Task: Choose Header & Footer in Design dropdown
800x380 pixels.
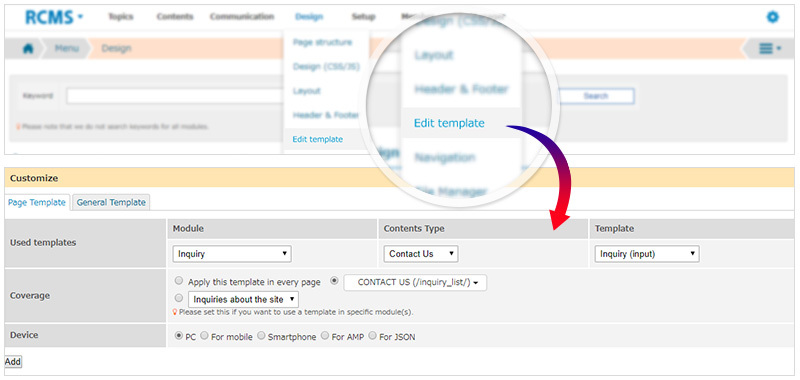Action: coord(326,115)
